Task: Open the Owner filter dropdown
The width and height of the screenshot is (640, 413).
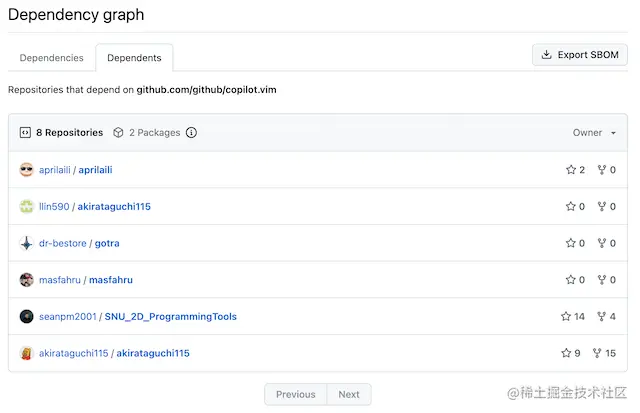Action: (594, 133)
